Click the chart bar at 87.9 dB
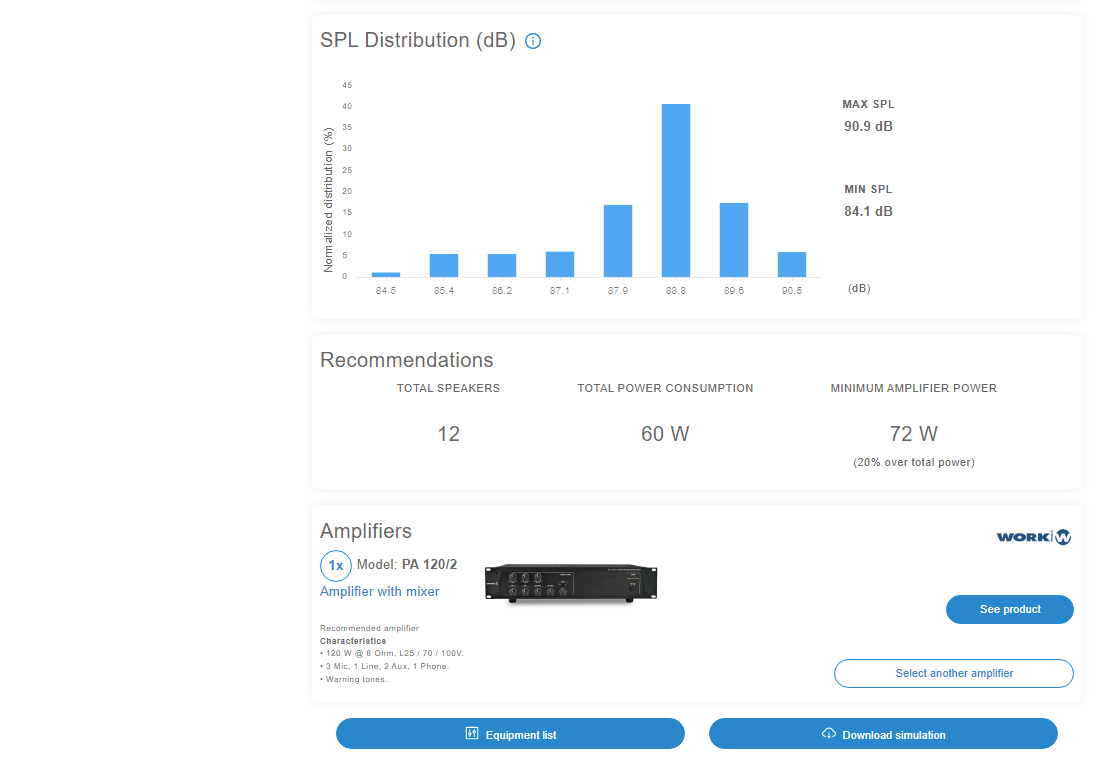 point(618,241)
